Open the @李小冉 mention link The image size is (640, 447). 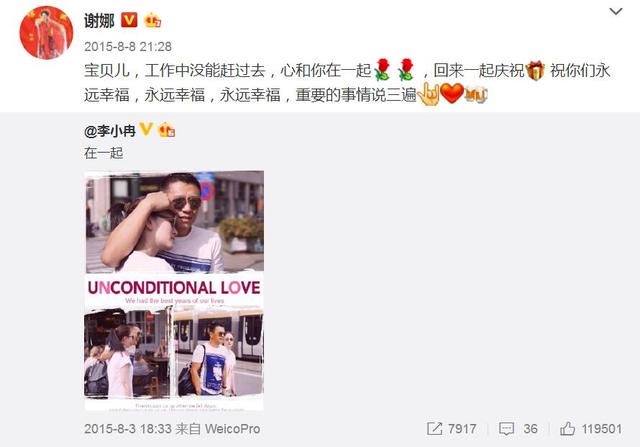click(x=110, y=131)
